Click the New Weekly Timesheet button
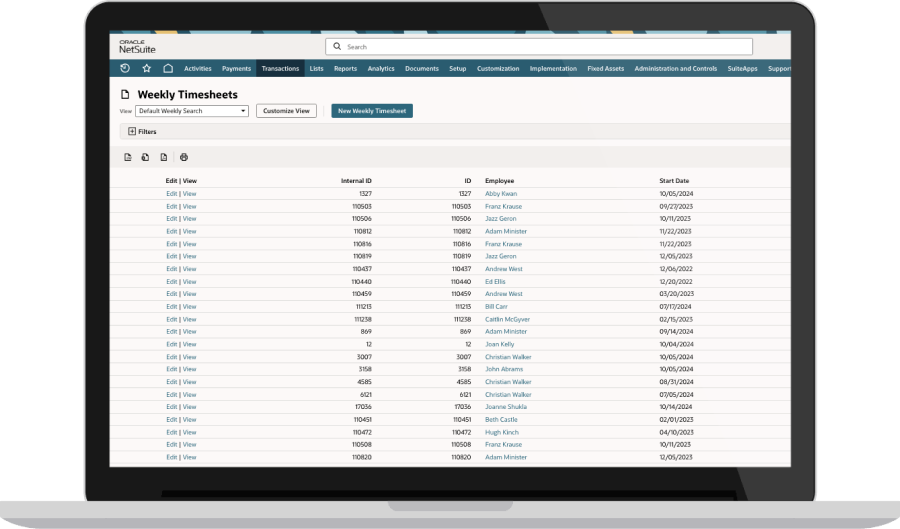Image resolution: width=900 pixels, height=529 pixels. (x=372, y=111)
